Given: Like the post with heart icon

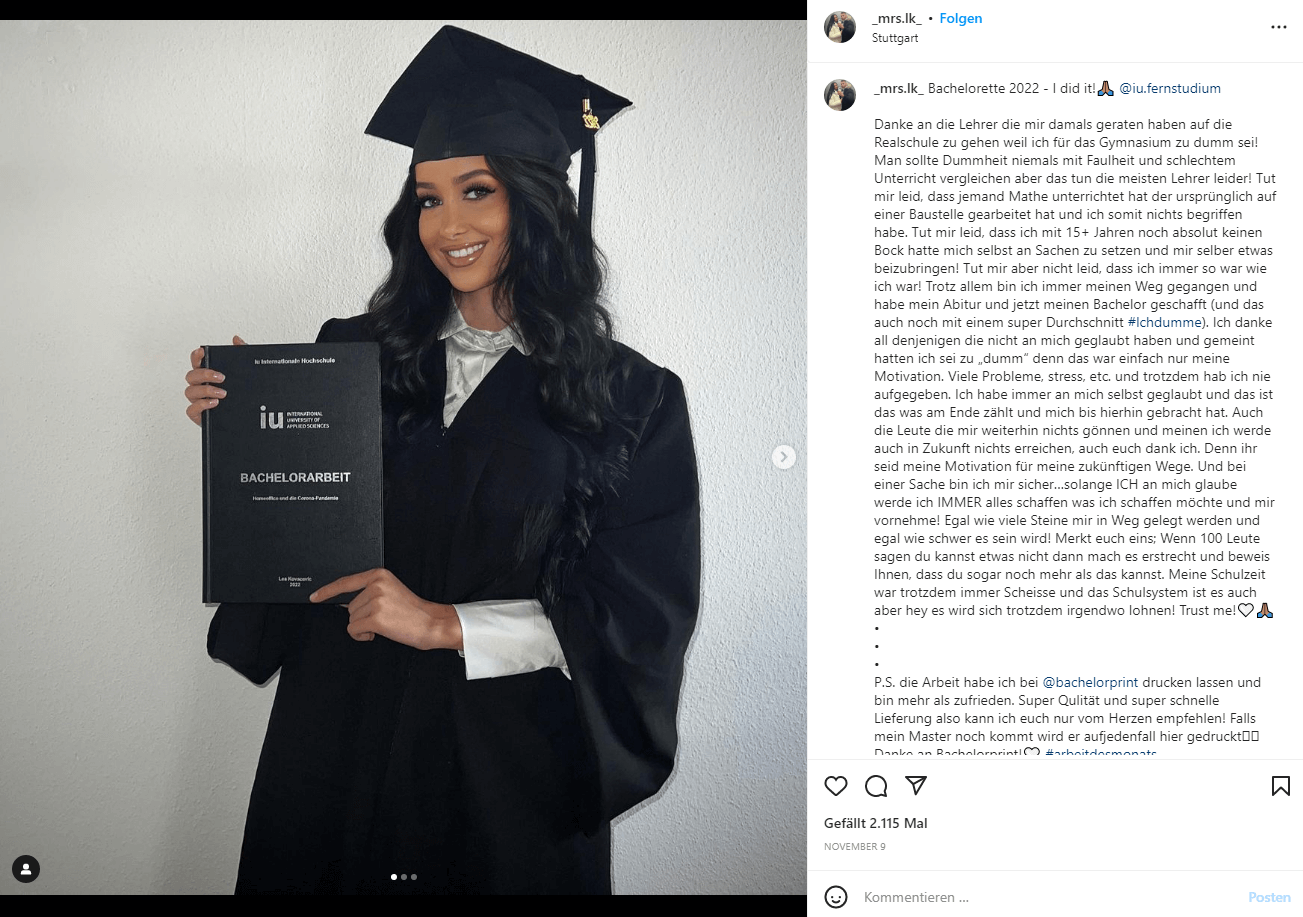Looking at the screenshot, I should click(x=836, y=786).
